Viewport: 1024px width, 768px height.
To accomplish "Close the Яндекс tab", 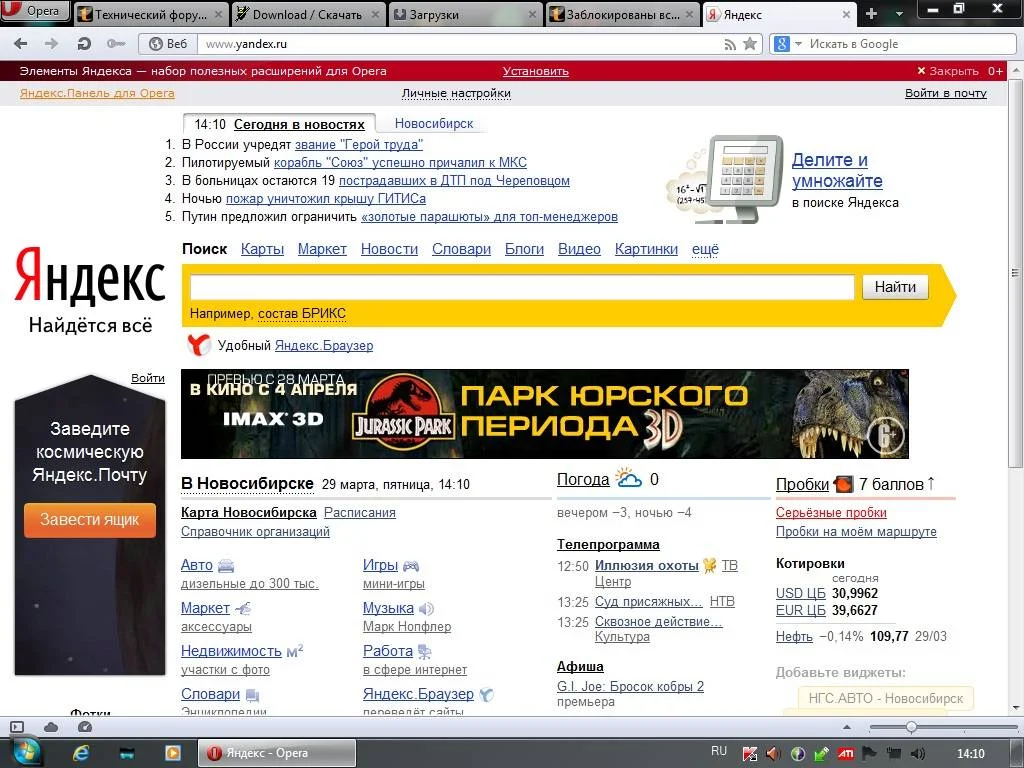I will (846, 14).
